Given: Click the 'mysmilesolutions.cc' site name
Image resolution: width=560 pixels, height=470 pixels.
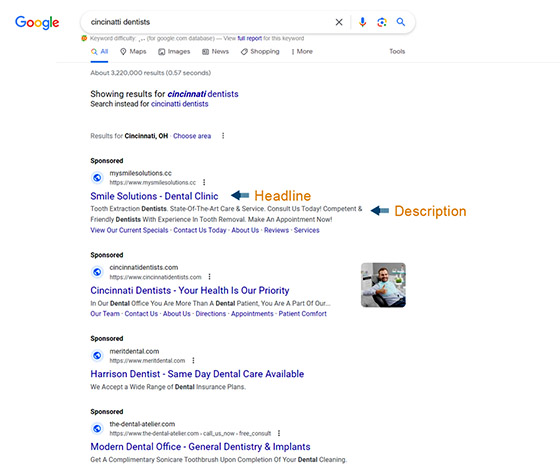Looking at the screenshot, I should (x=140, y=173).
